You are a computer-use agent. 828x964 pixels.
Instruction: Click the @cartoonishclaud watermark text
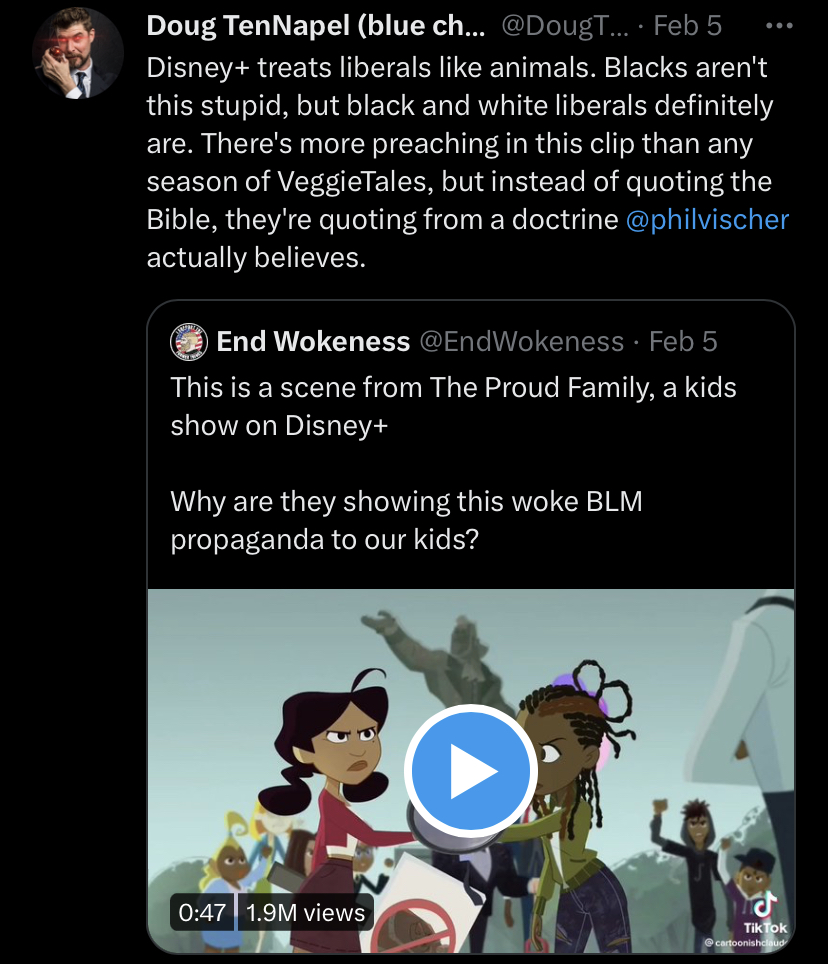[744, 942]
